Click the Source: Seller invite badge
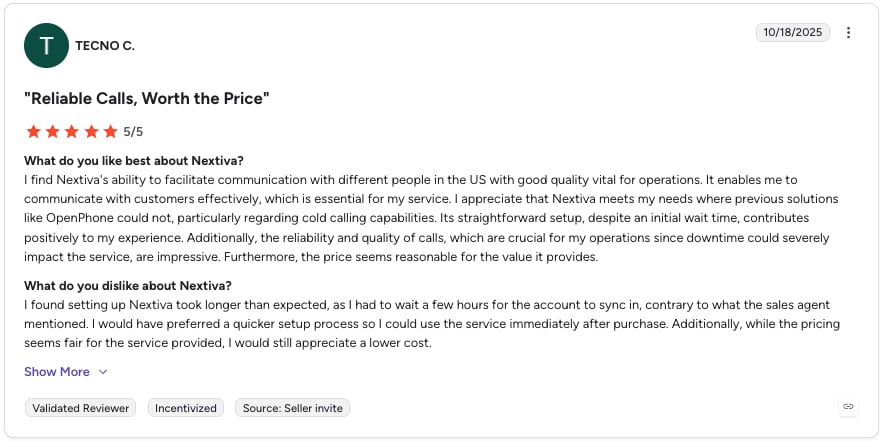The image size is (885, 447). (292, 408)
